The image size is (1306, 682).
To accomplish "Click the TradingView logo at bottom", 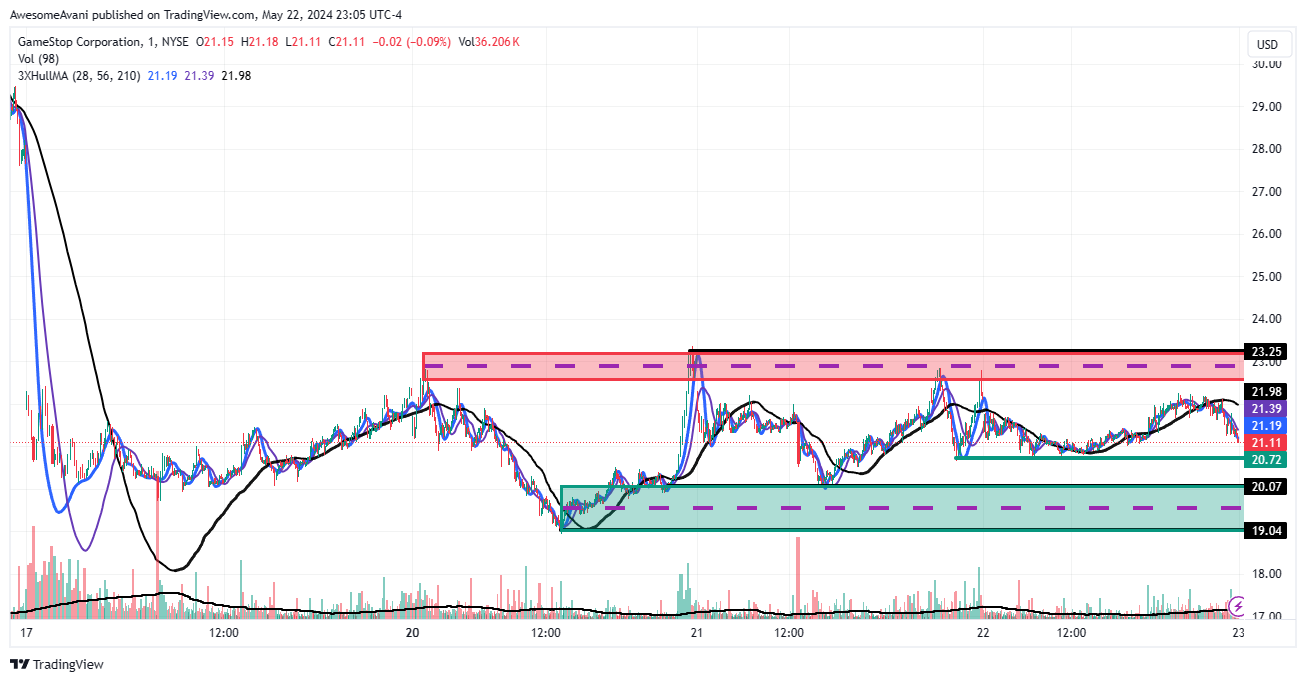I will [56, 664].
